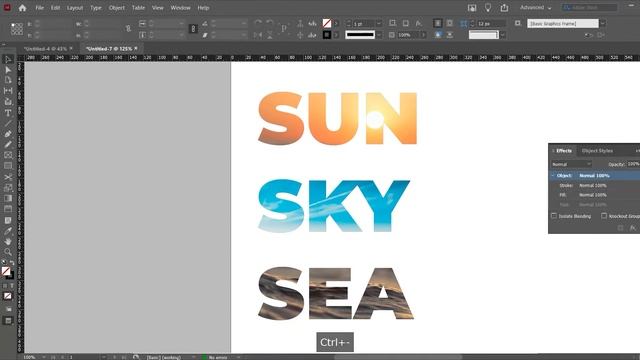The width and height of the screenshot is (640, 360).
Task: Select the Fill row in Effects panel
Action: coord(594,195)
